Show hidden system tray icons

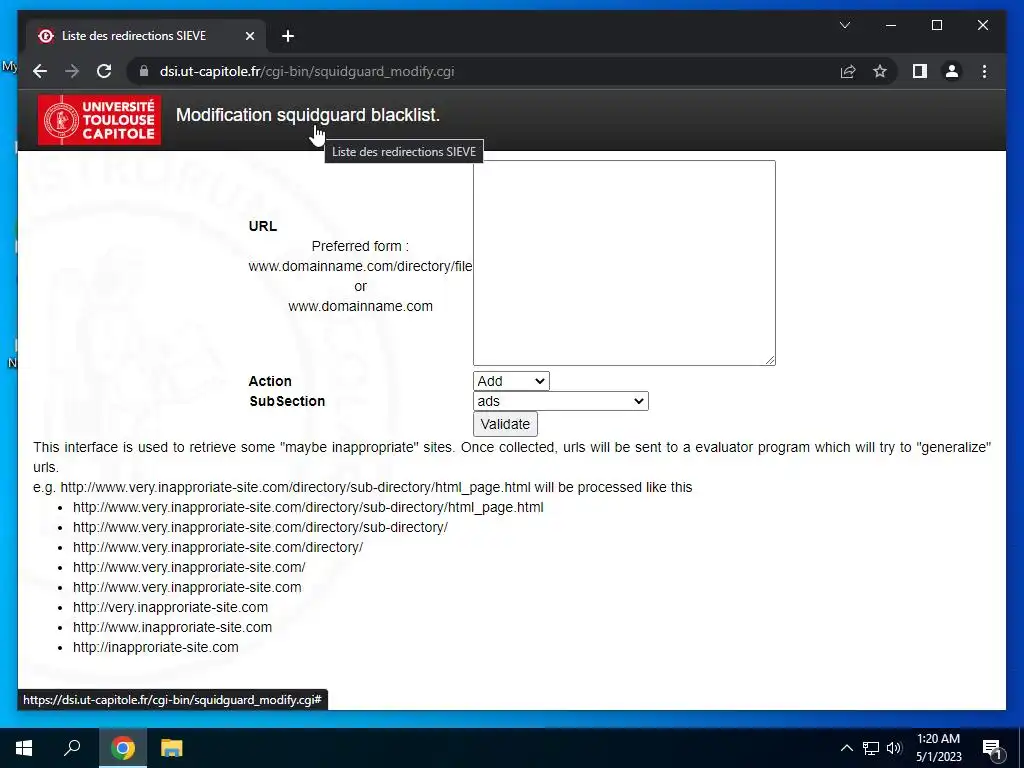tap(846, 748)
